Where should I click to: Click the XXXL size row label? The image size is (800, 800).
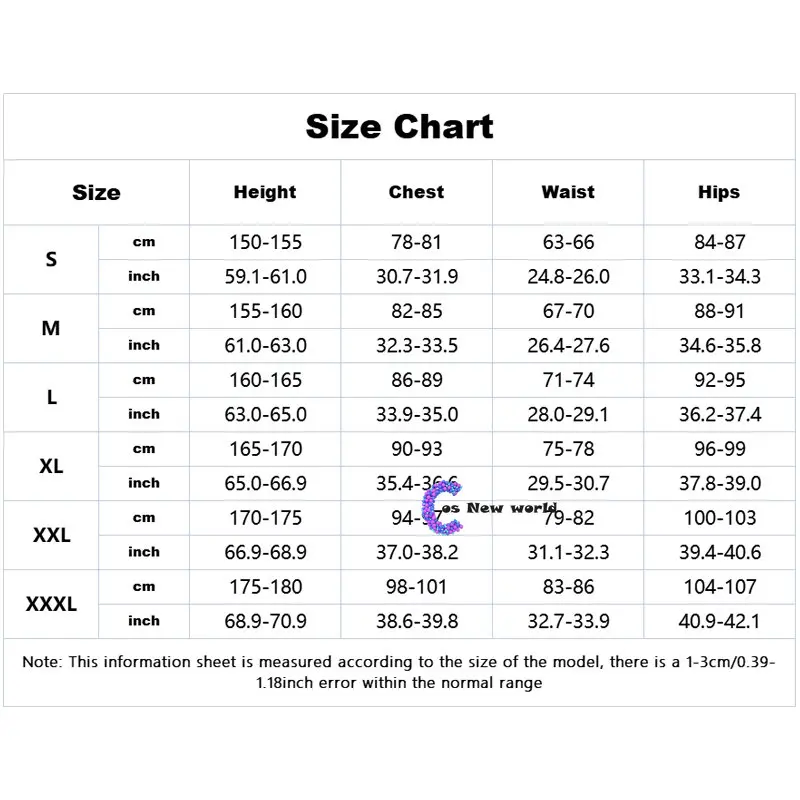tap(52, 604)
